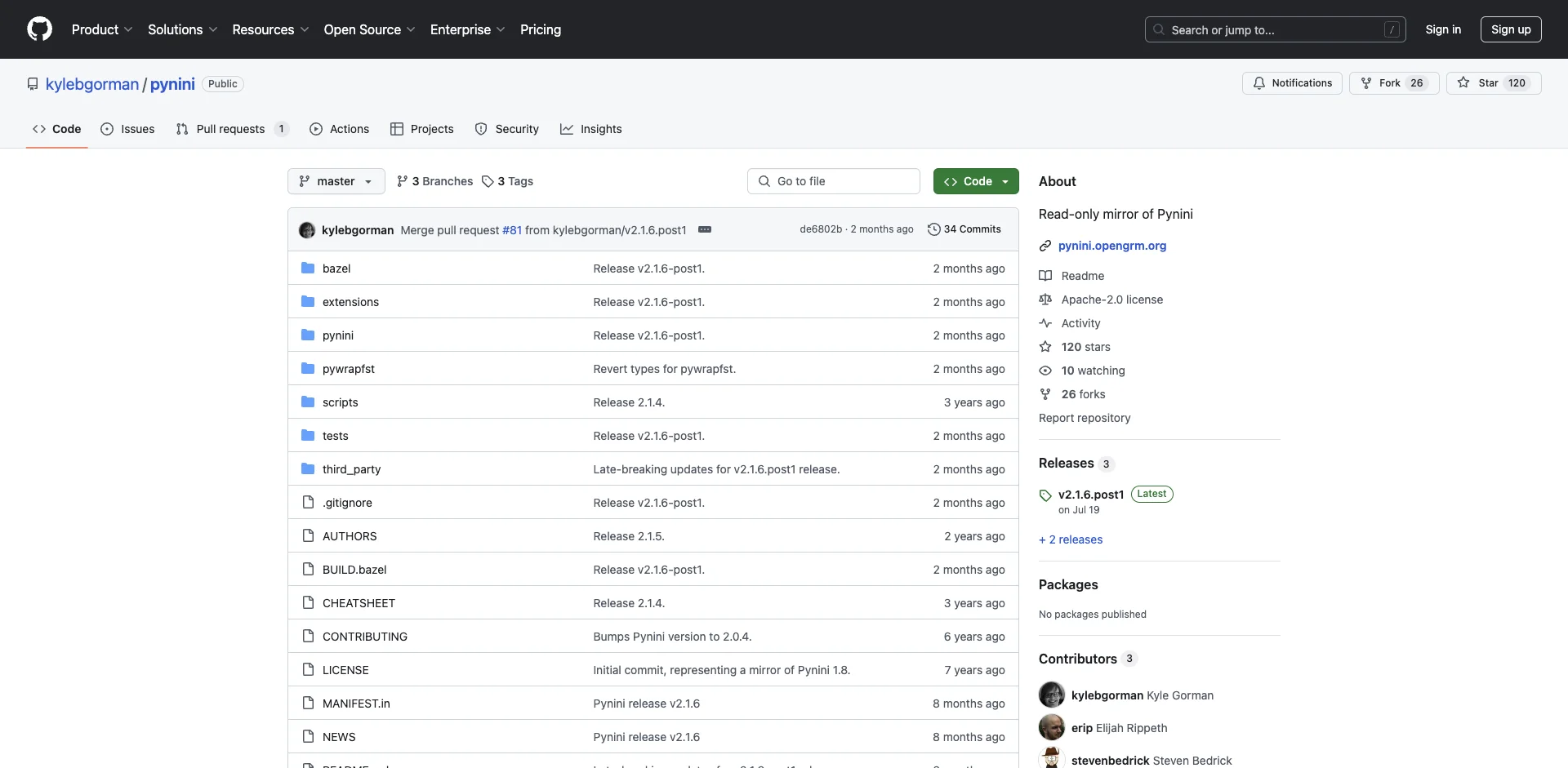Image resolution: width=1568 pixels, height=768 pixels.
Task: Click the extensions folder icon
Action: (x=308, y=302)
